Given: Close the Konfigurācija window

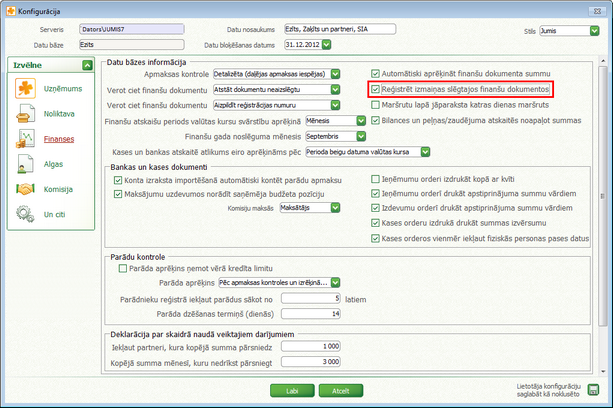Looking at the screenshot, I should pyautogui.click(x=597, y=11).
